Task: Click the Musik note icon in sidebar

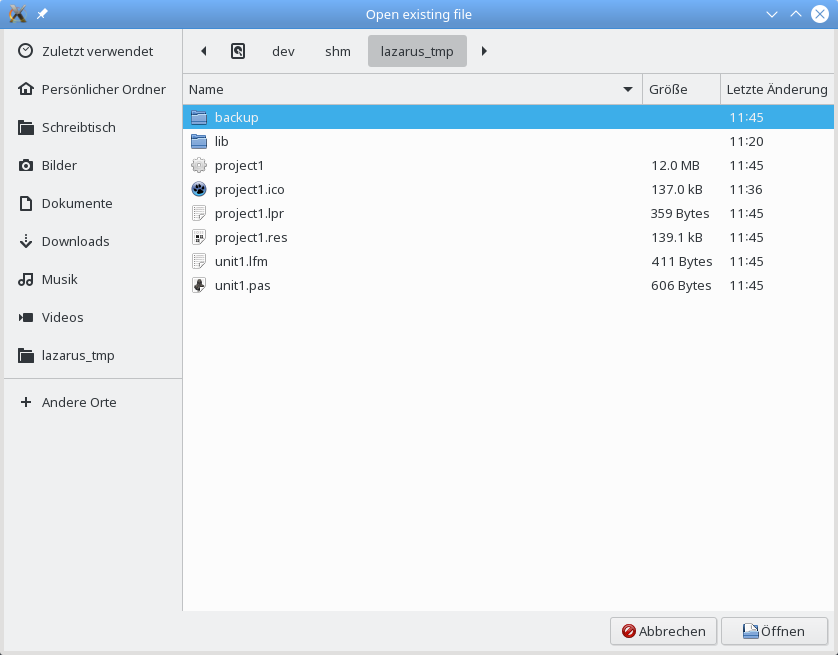Action: point(26,279)
